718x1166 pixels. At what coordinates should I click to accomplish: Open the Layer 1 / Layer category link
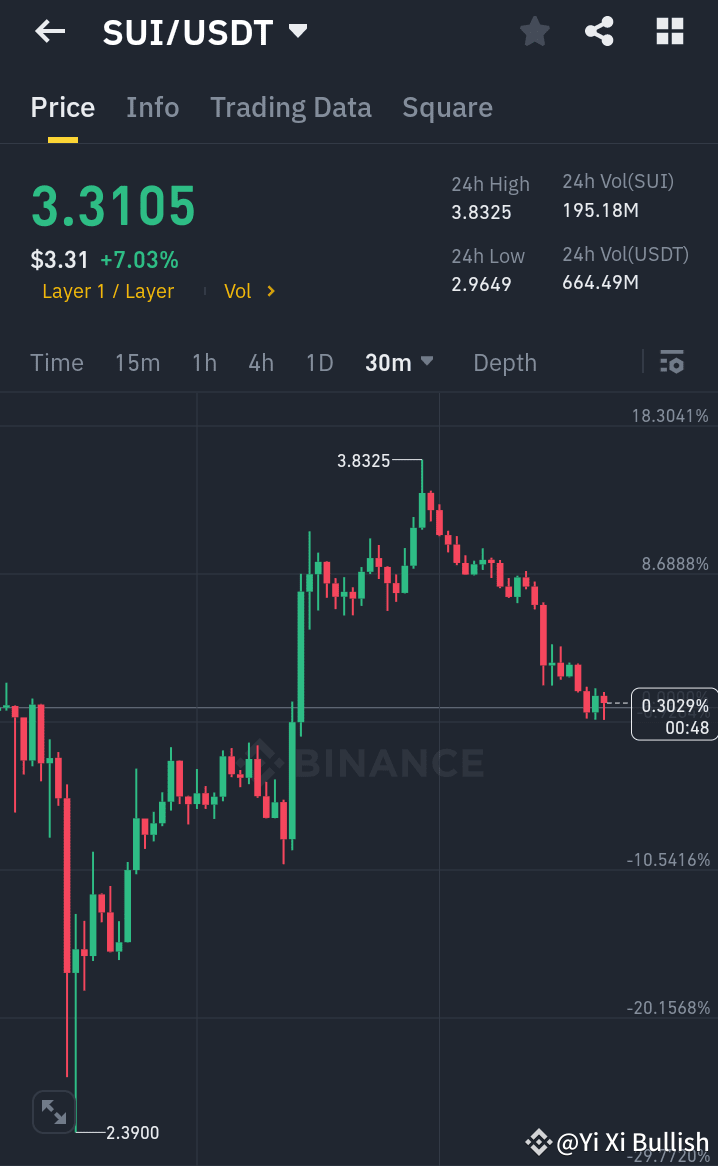click(x=108, y=291)
